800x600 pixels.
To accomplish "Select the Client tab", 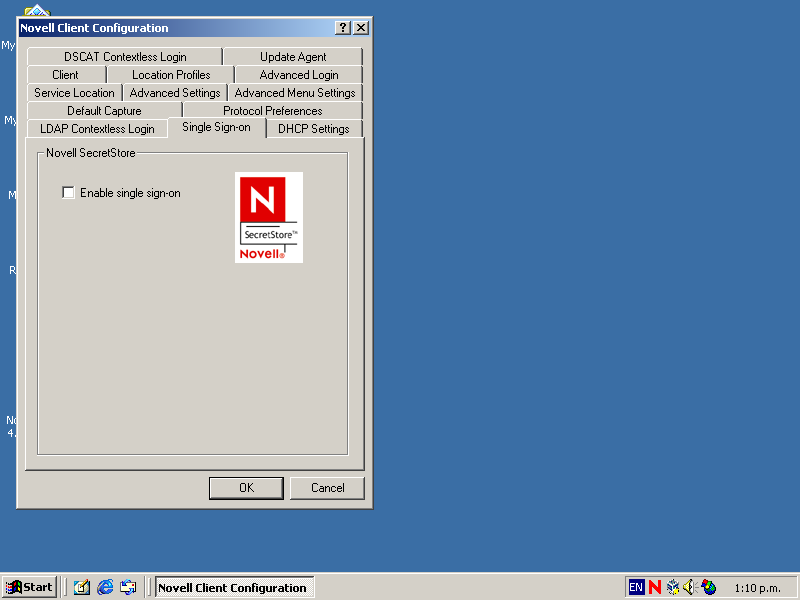I will click(65, 74).
